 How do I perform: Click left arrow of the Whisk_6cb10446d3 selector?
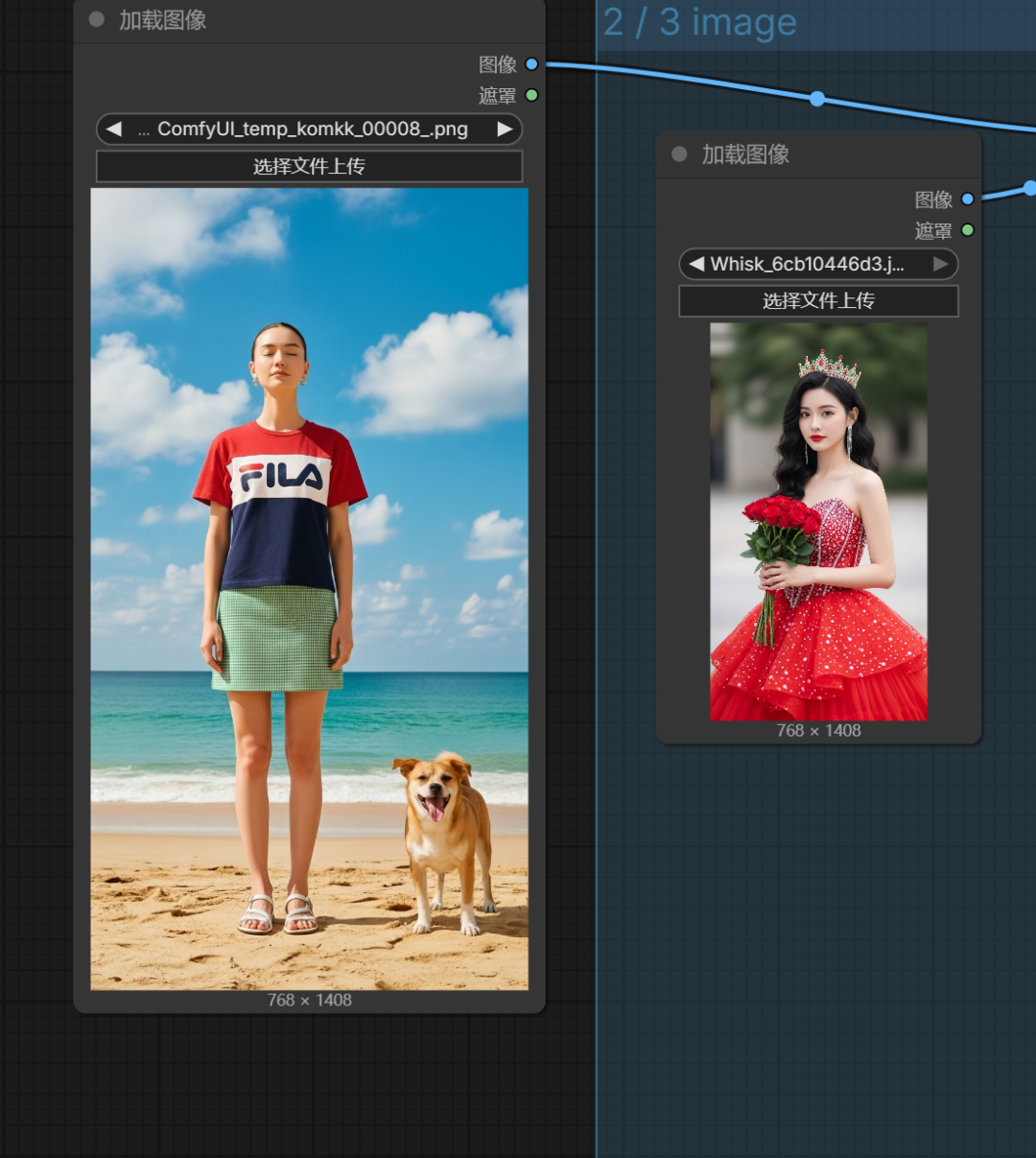pos(696,264)
